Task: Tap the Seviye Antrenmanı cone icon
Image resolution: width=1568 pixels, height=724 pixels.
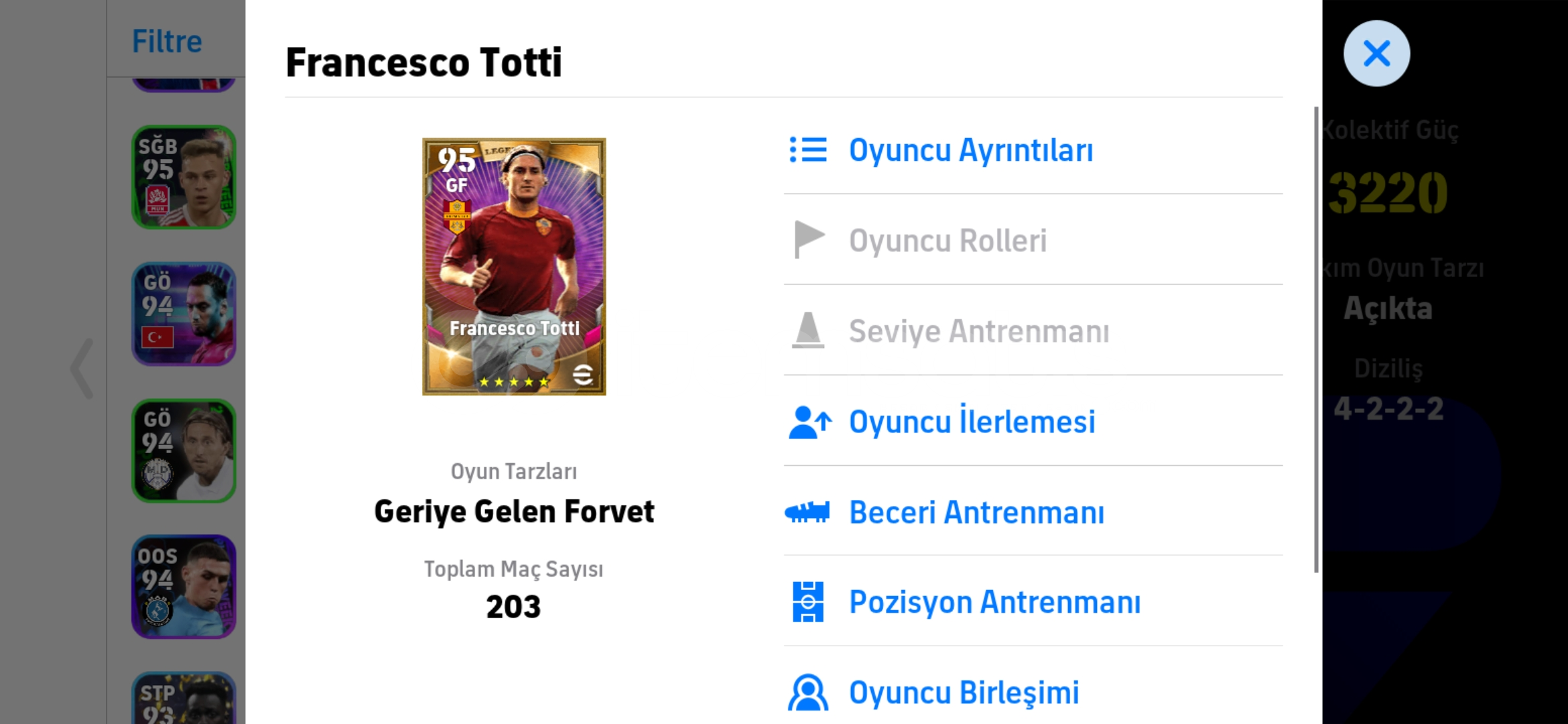Action: [x=808, y=330]
